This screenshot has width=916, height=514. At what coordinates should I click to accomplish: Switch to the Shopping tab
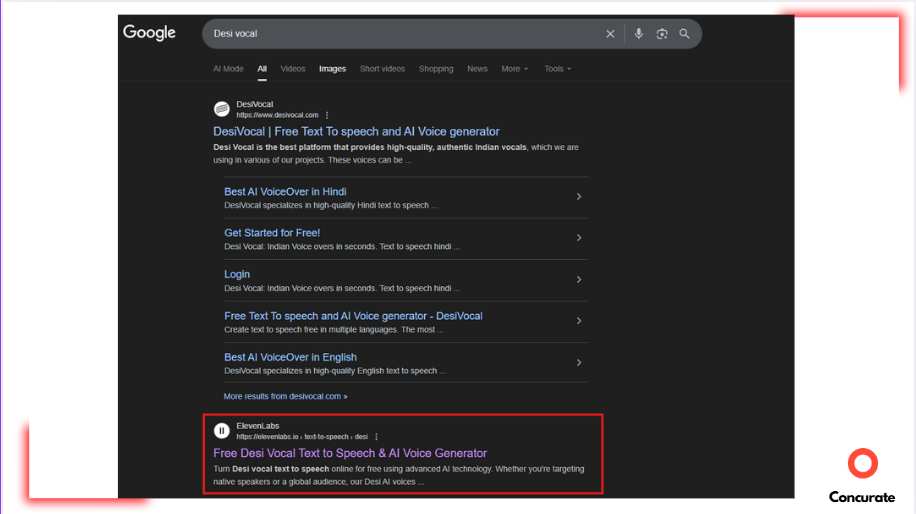[436, 69]
